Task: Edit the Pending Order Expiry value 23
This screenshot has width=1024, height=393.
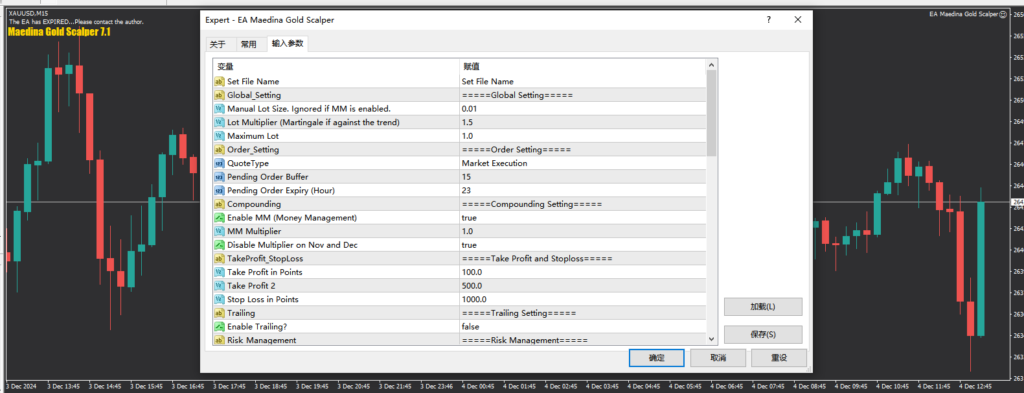Action: [583, 191]
